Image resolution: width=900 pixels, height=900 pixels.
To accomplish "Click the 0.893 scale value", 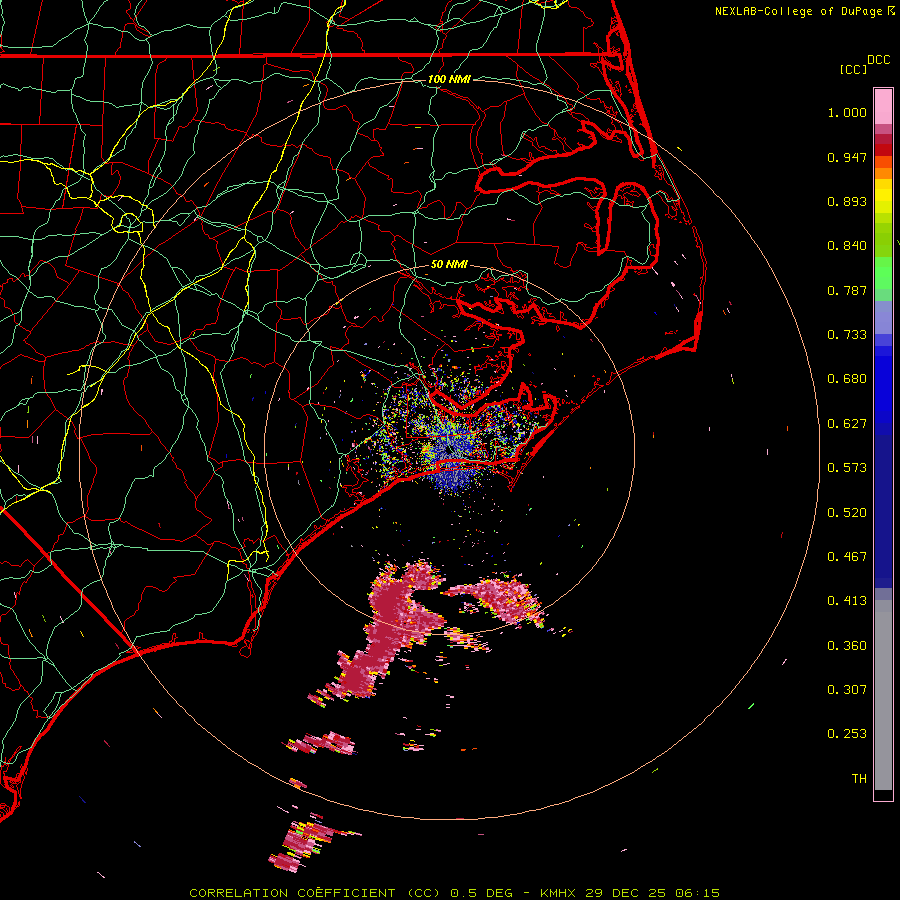I will (x=847, y=201).
